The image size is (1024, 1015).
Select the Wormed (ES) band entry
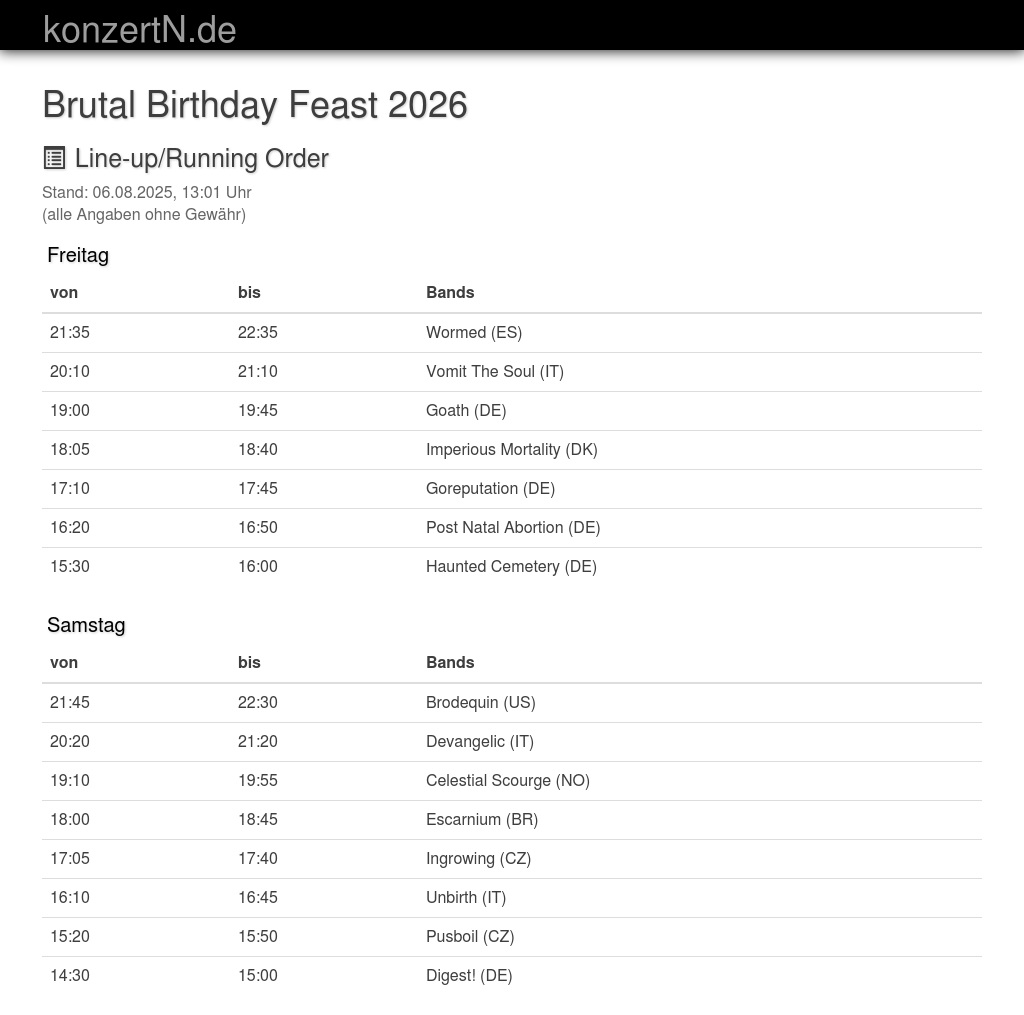pyautogui.click(x=474, y=332)
